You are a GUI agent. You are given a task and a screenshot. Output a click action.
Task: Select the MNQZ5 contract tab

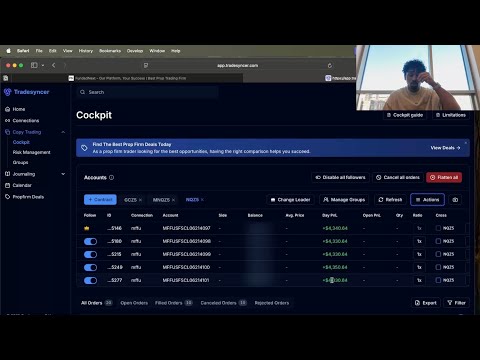(x=161, y=200)
